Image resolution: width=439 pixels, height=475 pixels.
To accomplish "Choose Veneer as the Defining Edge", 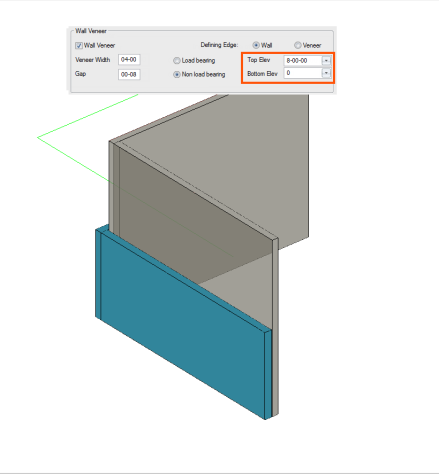I will tap(298, 45).
